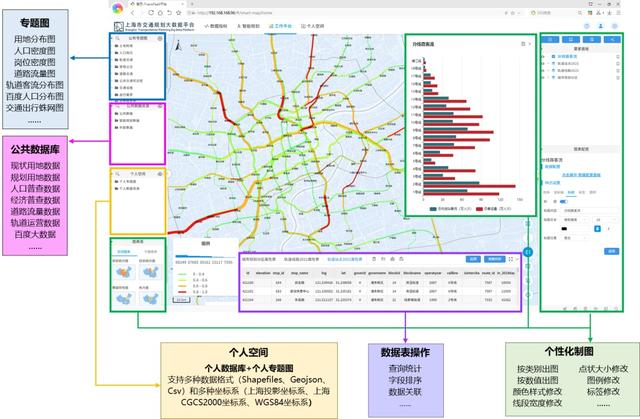Image resolution: width=640 pixels, height=419 pixels.
Task: Open the round settings icon in the 公共专题图 panel header
Action: pyautogui.click(x=160, y=38)
